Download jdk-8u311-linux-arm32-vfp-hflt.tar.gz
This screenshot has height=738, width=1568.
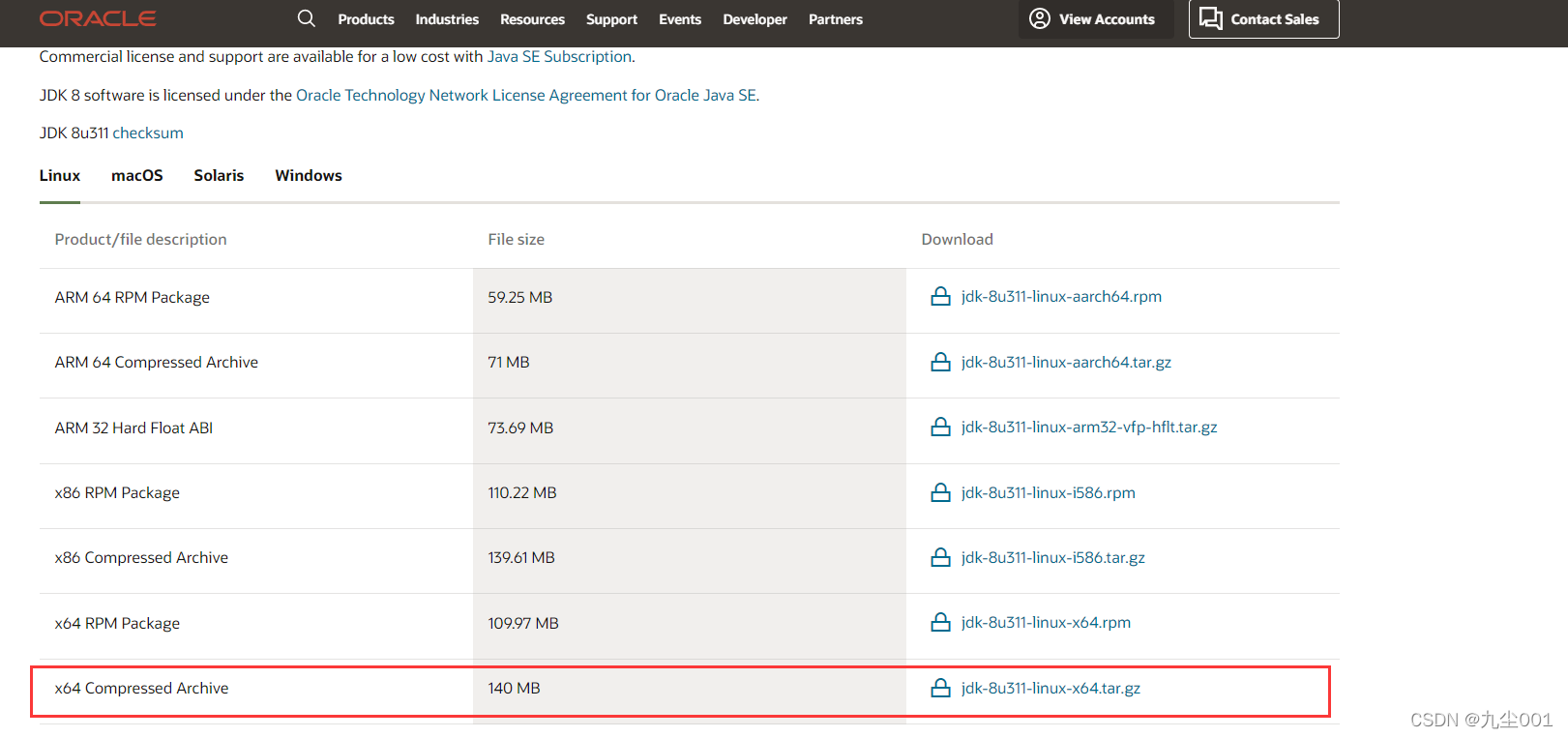pos(1089,427)
